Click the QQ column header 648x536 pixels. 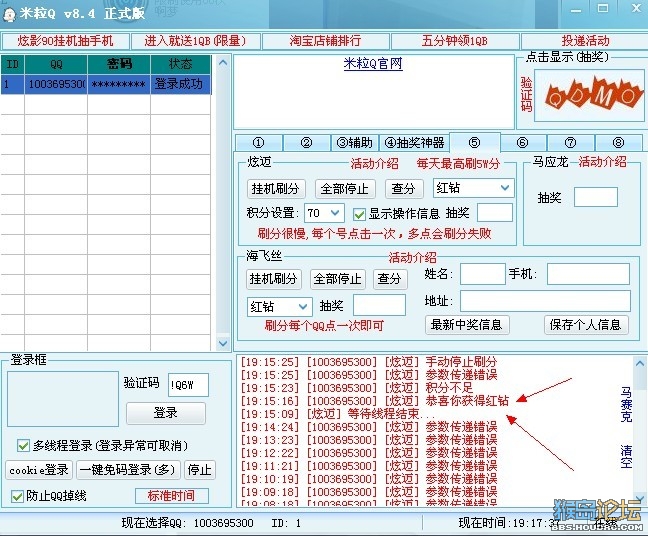click(x=56, y=64)
